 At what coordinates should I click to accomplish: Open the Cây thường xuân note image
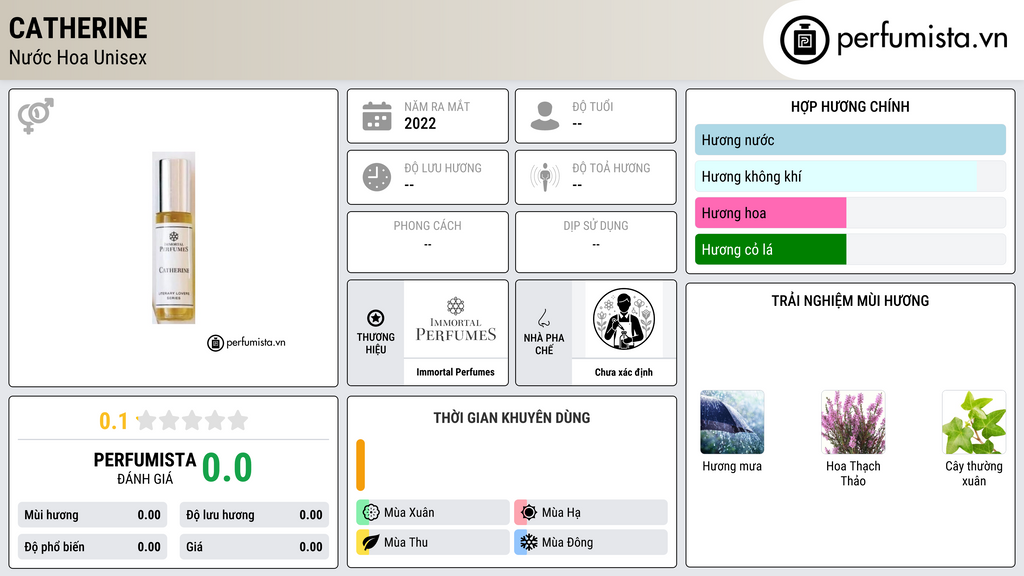pyautogui.click(x=974, y=423)
